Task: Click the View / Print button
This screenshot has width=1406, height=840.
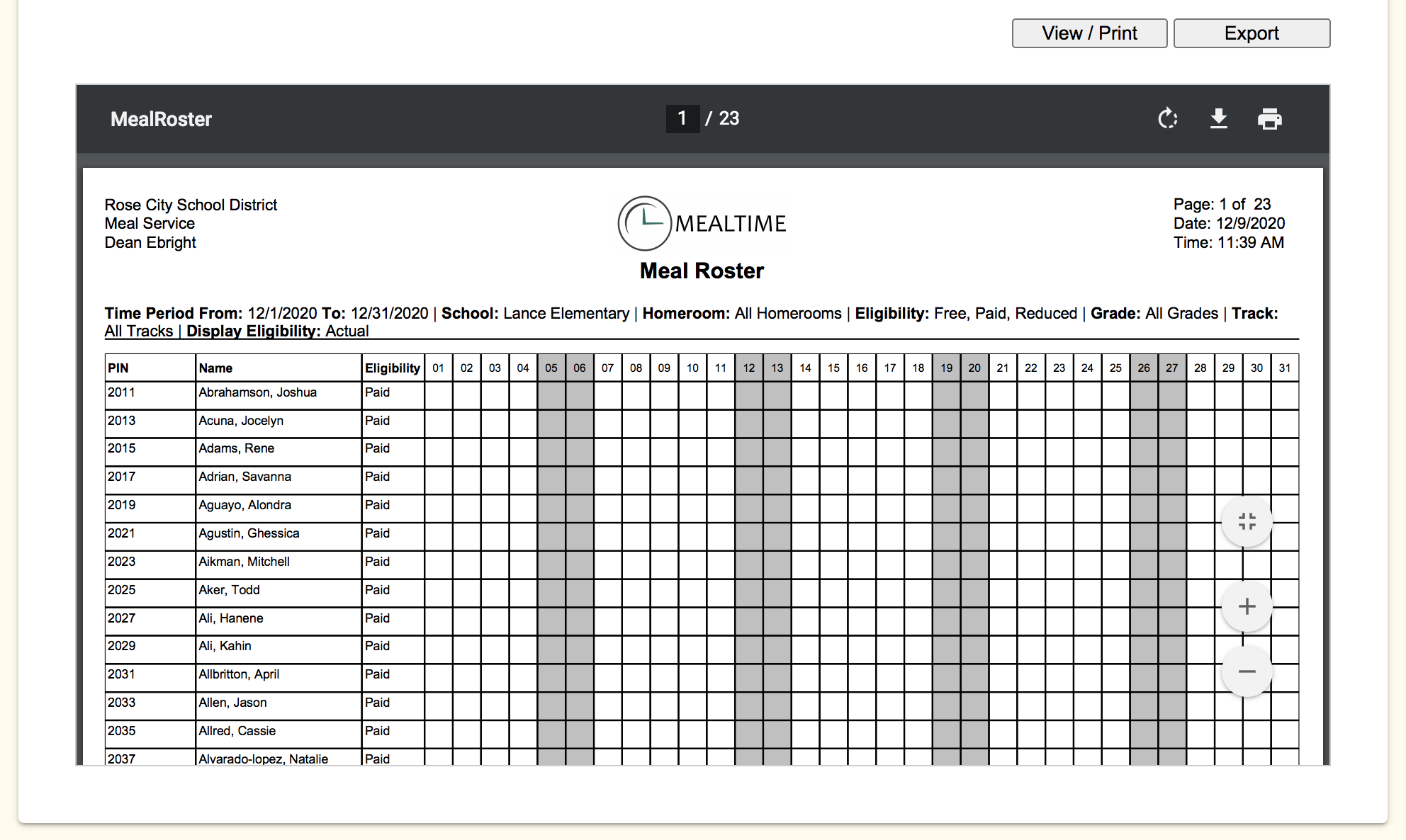Action: [1089, 33]
